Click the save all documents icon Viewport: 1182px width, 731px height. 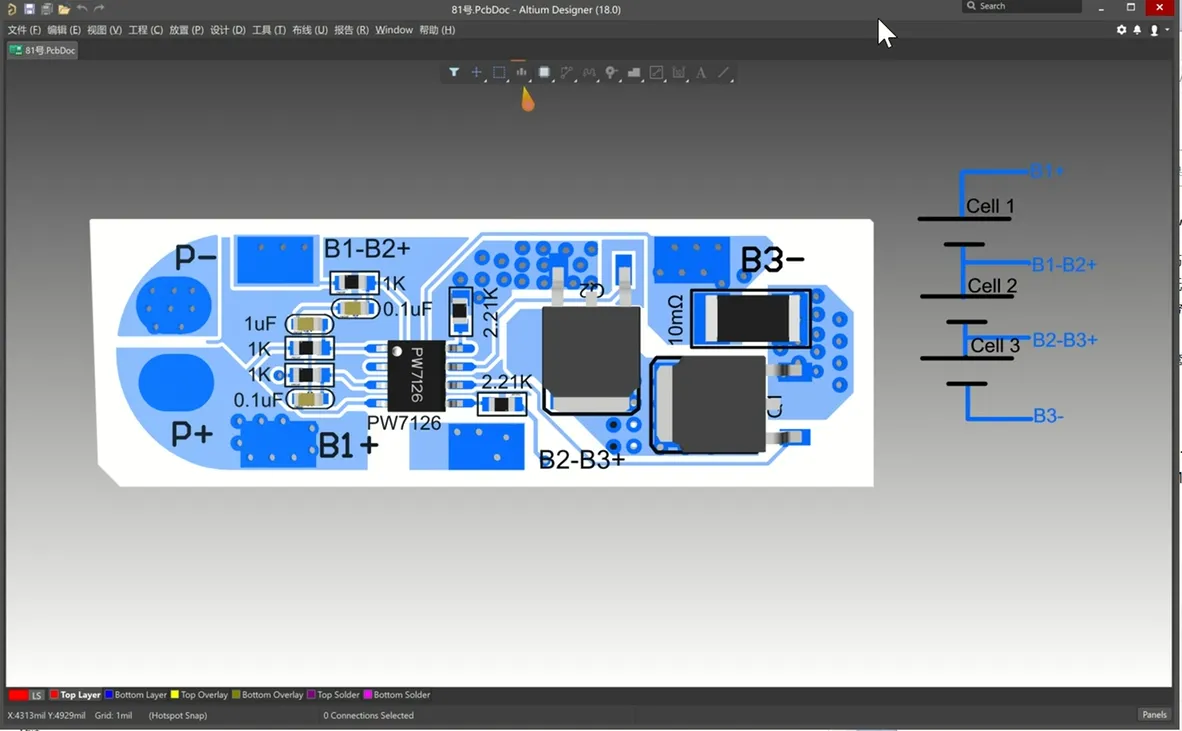point(47,9)
